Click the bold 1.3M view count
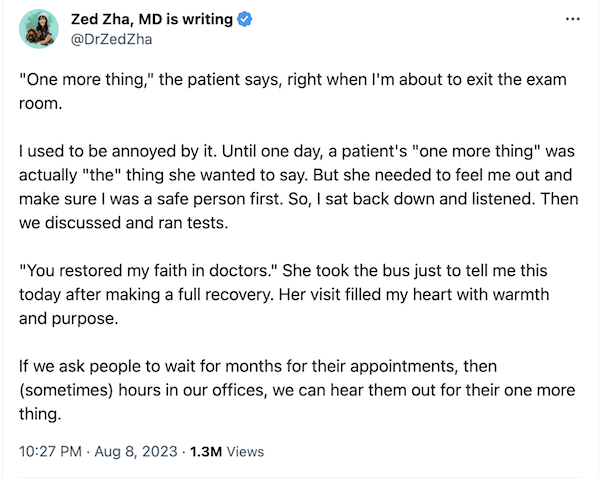The image size is (600, 478). [x=204, y=451]
